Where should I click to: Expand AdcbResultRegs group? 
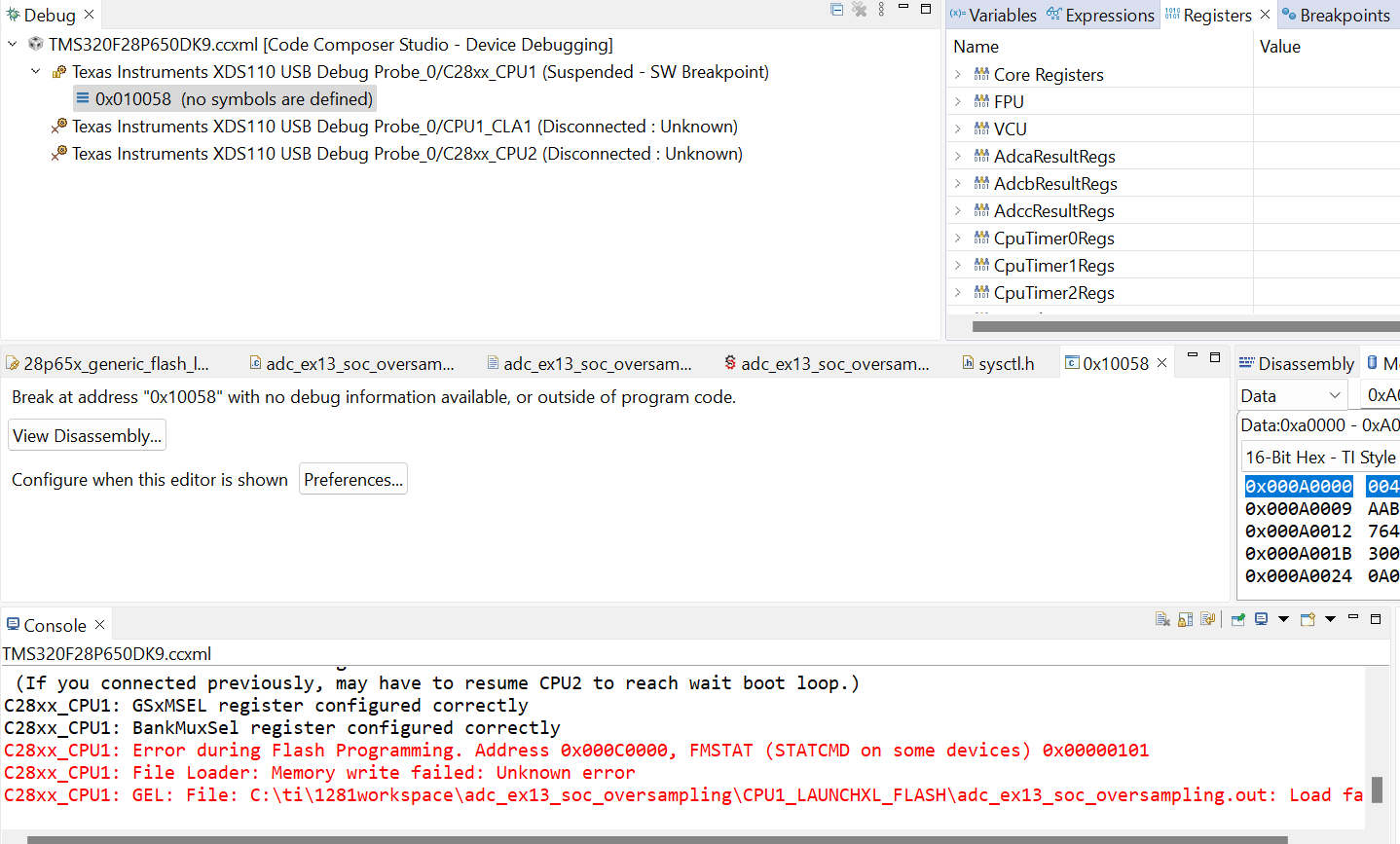(x=958, y=183)
